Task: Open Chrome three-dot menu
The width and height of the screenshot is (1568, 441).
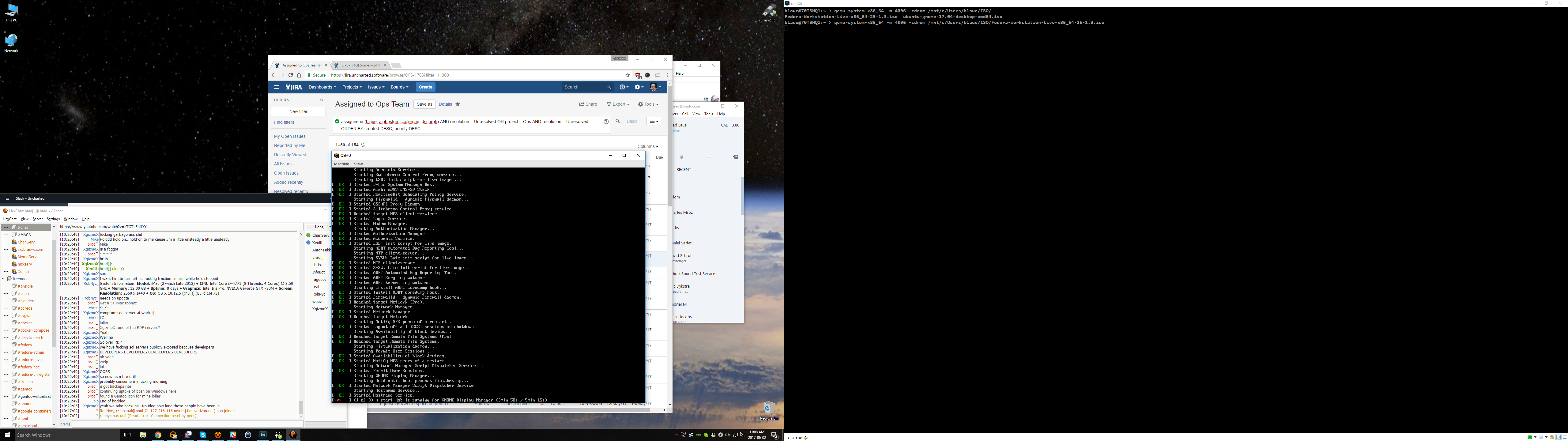Action: [x=667, y=75]
